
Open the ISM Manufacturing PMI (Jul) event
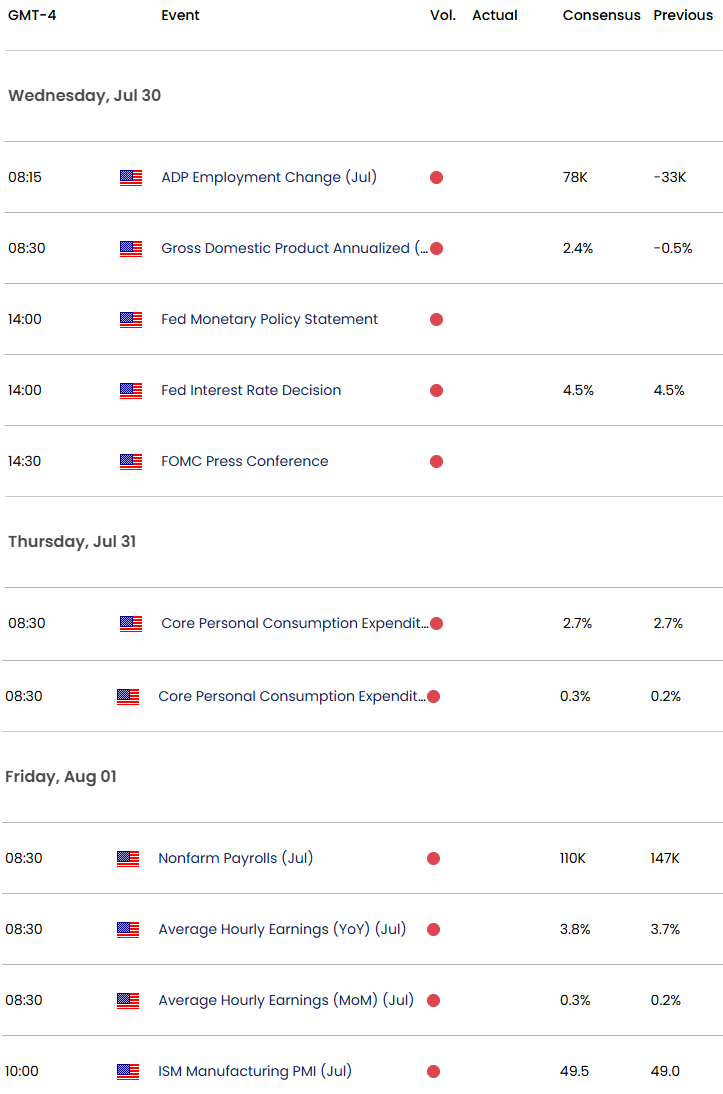[x=255, y=1072]
